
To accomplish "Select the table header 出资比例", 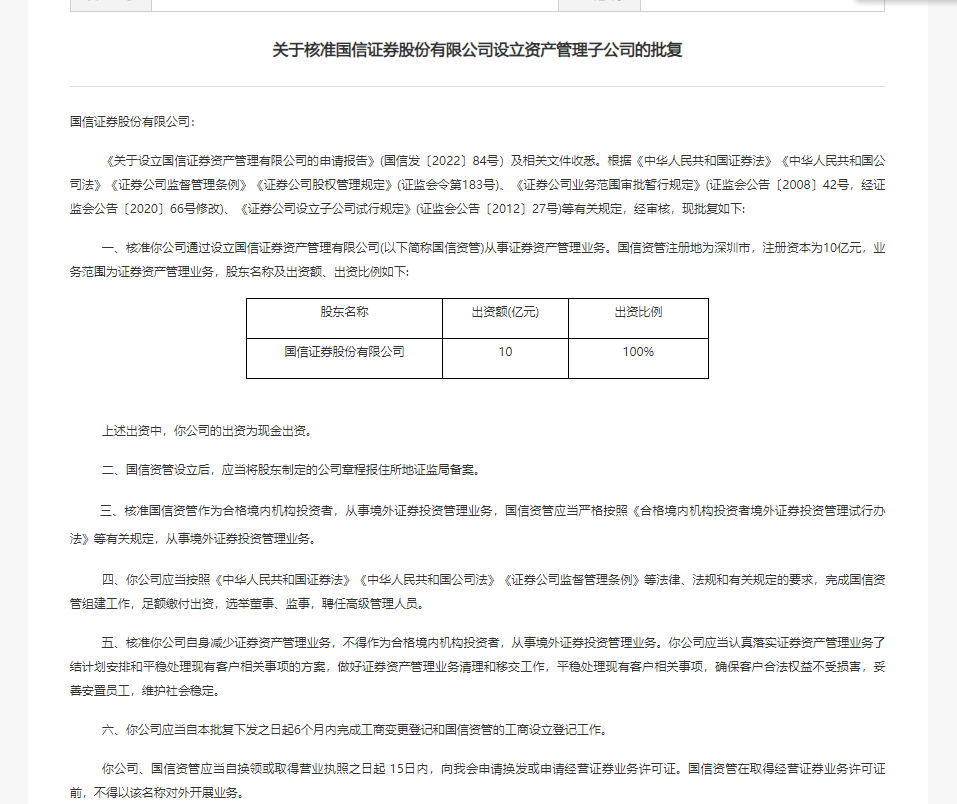I will pyautogui.click(x=638, y=312).
